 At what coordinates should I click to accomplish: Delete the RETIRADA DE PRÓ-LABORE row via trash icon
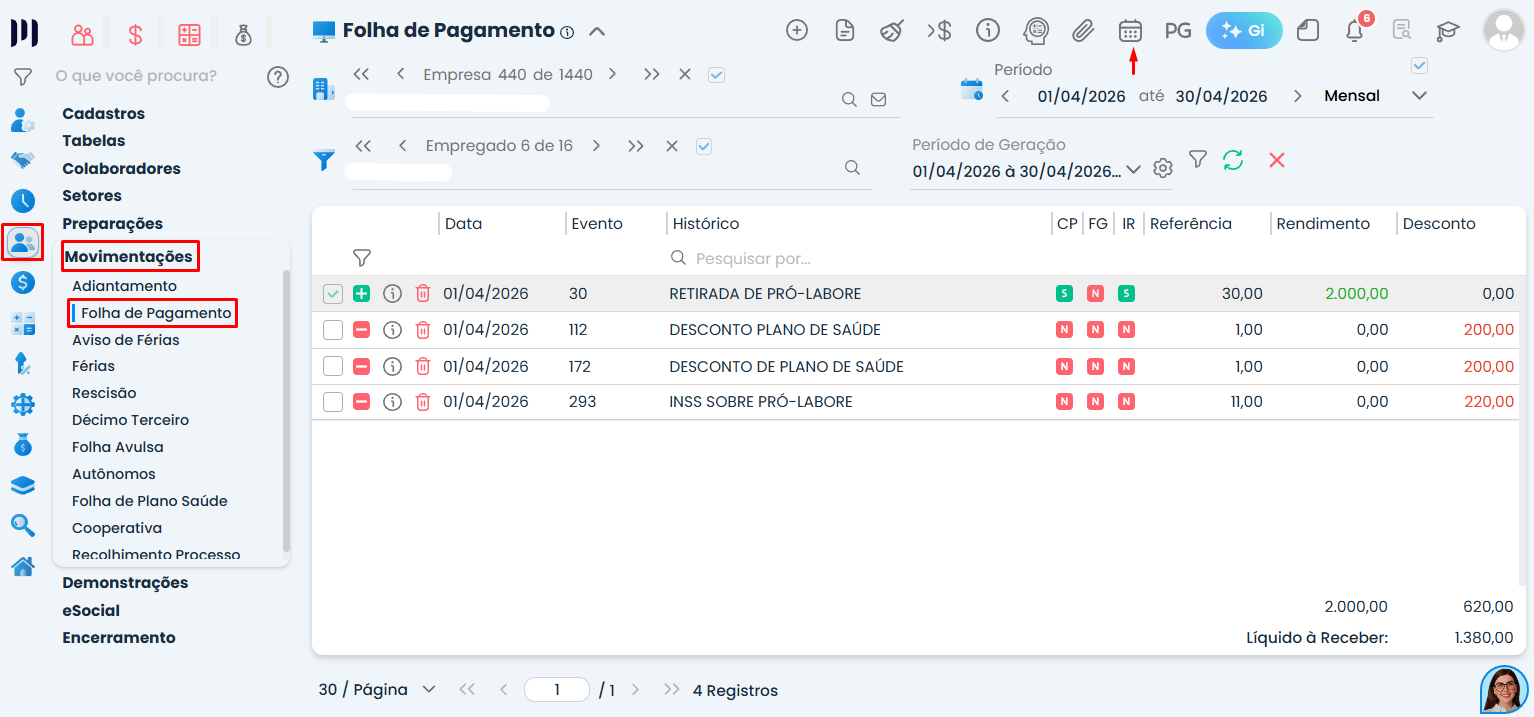pyautogui.click(x=423, y=293)
